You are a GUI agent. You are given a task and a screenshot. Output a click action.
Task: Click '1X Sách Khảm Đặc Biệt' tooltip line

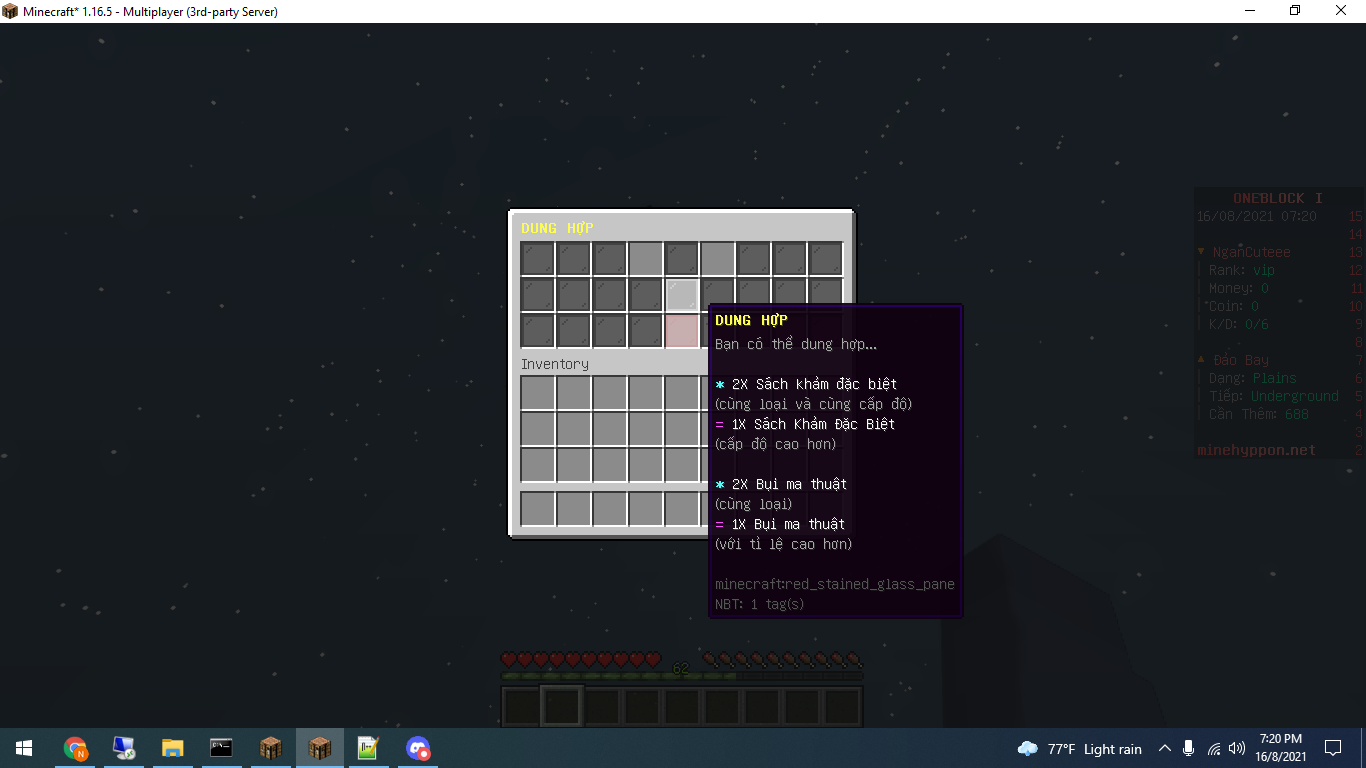pyautogui.click(x=813, y=424)
